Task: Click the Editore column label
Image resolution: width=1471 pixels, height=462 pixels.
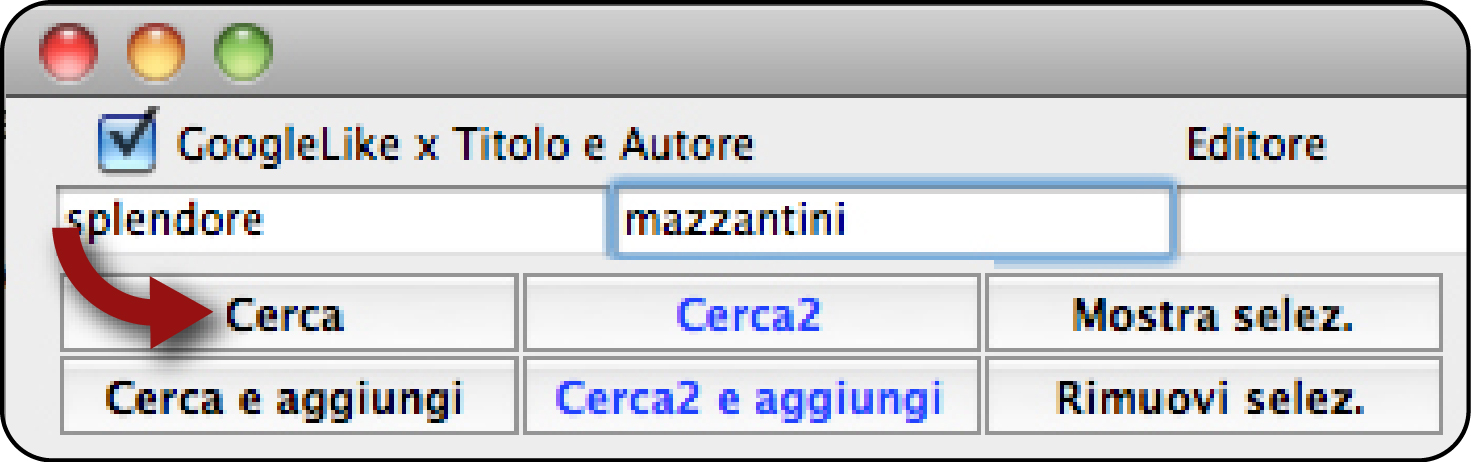Action: click(x=1256, y=145)
